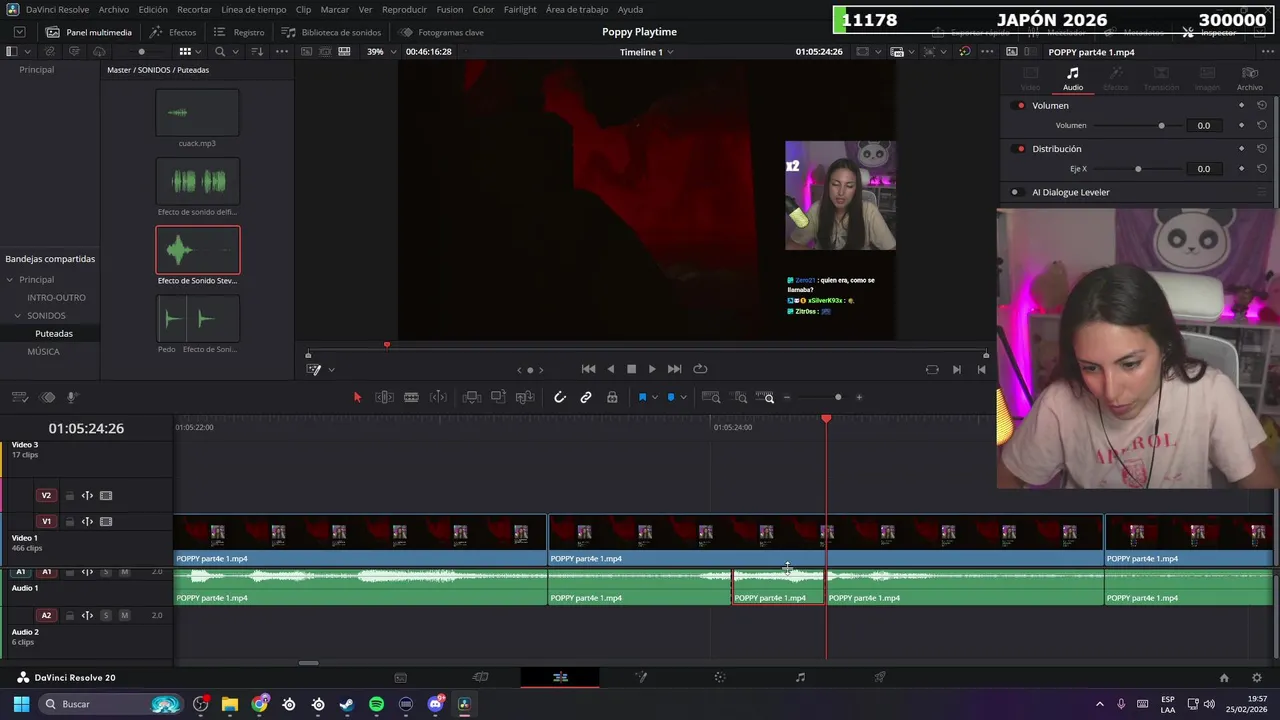Screen dimensions: 1280x720
Task: Switch to the Inspector Archivo tab
Action: point(1249,79)
